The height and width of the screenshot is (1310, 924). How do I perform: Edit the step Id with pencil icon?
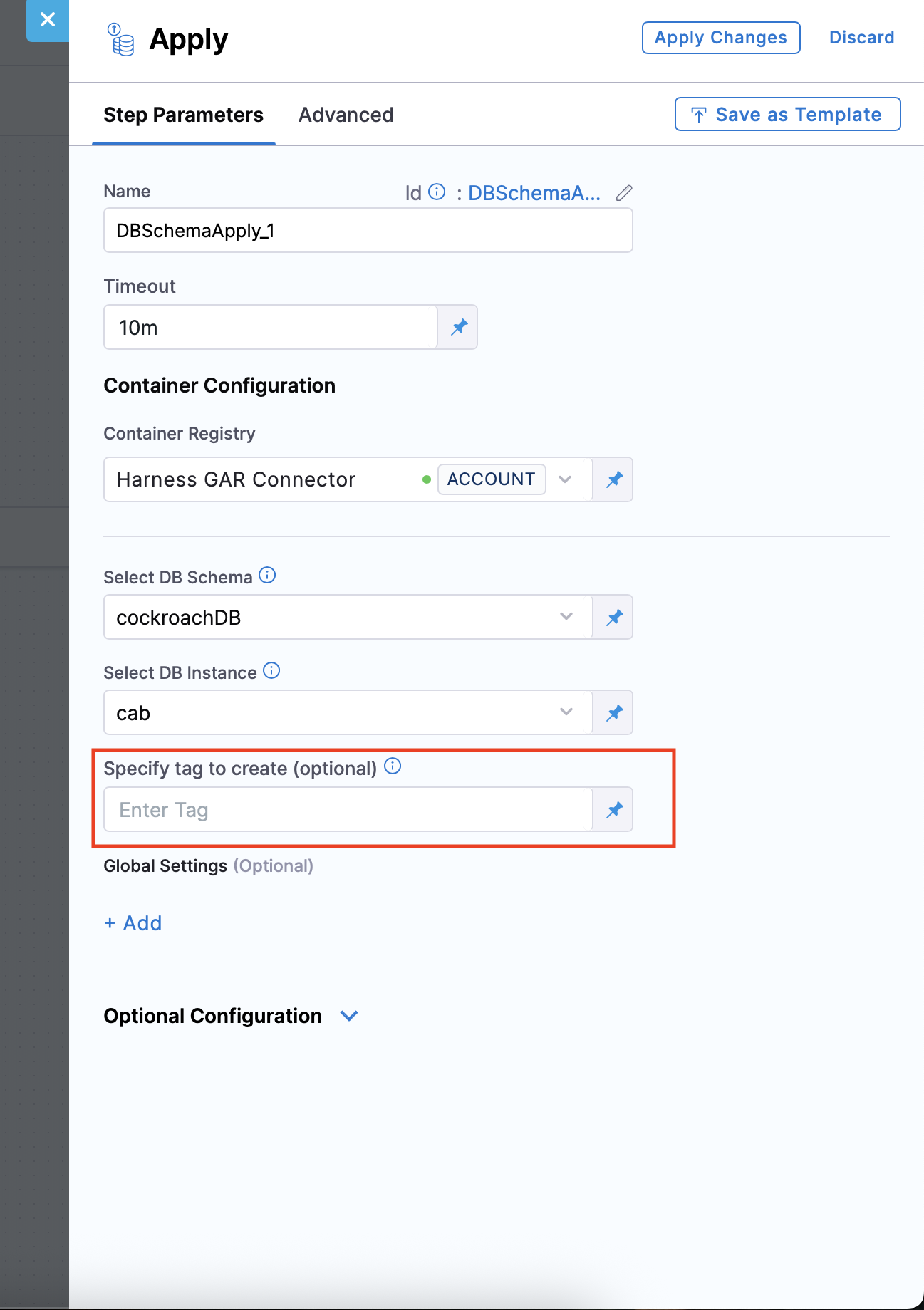tap(624, 193)
